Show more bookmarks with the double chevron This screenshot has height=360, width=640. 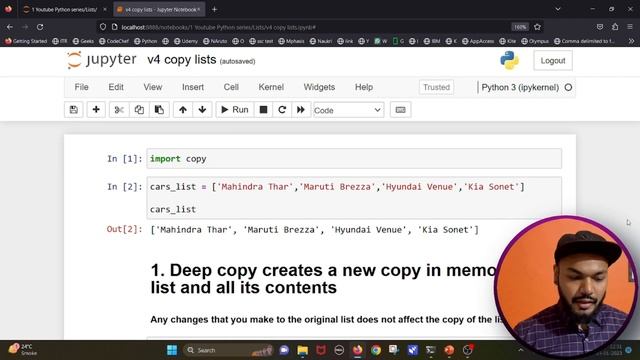pos(631,41)
